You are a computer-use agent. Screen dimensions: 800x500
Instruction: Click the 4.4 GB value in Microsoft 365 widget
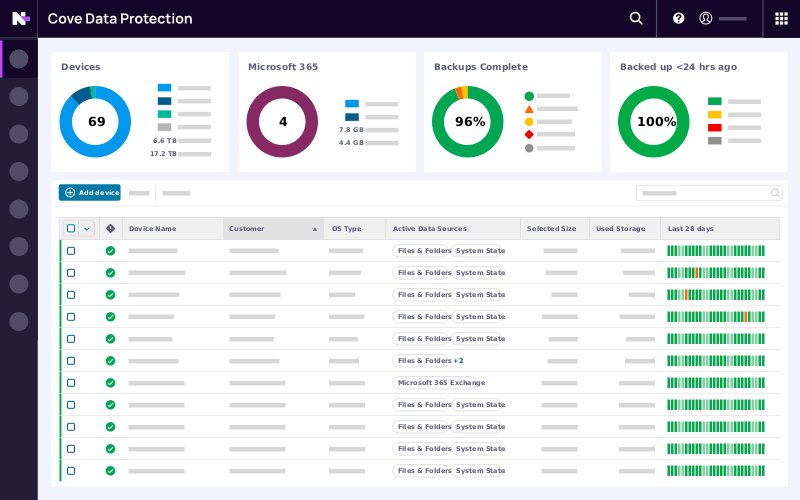pos(351,143)
